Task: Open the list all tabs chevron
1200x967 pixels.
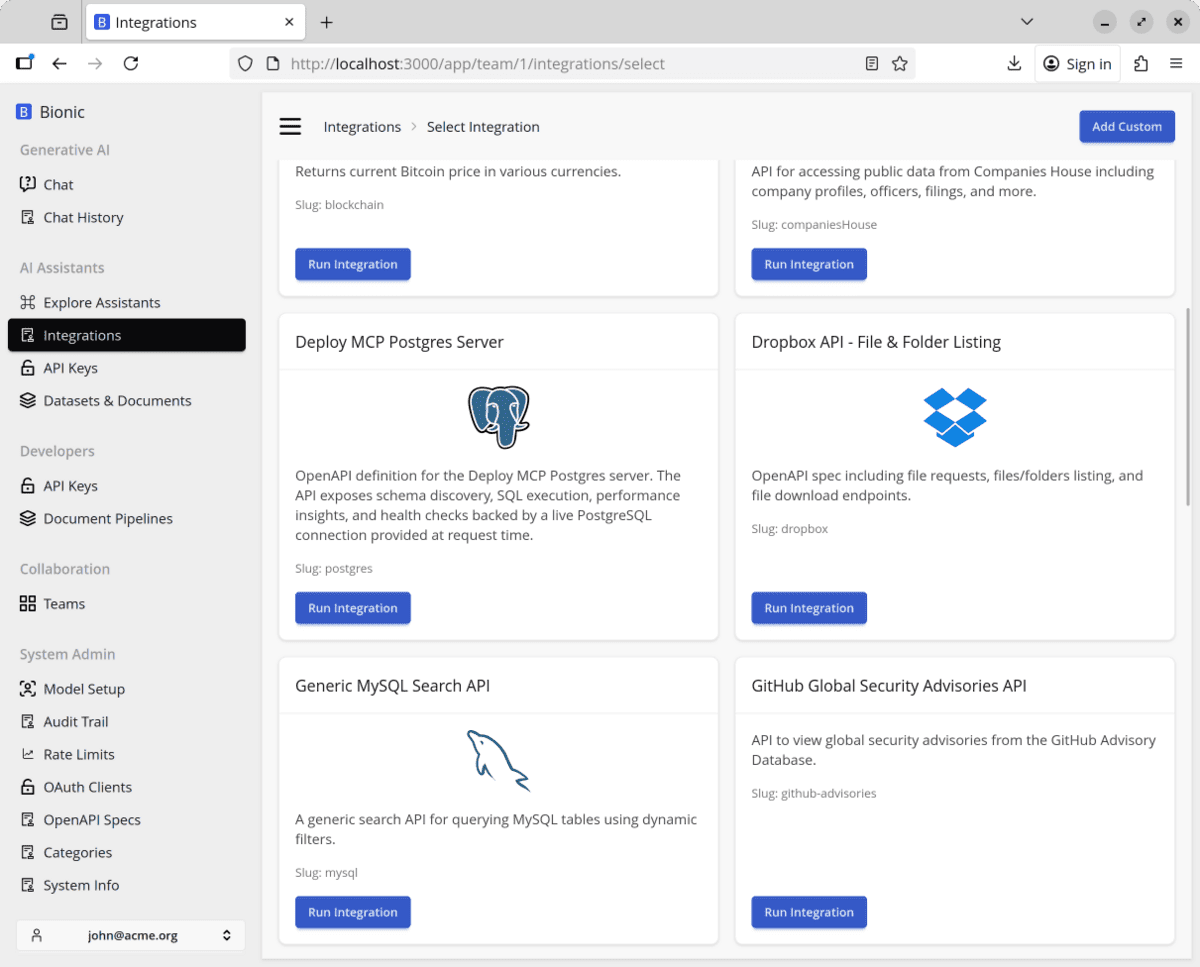Action: tap(1027, 22)
